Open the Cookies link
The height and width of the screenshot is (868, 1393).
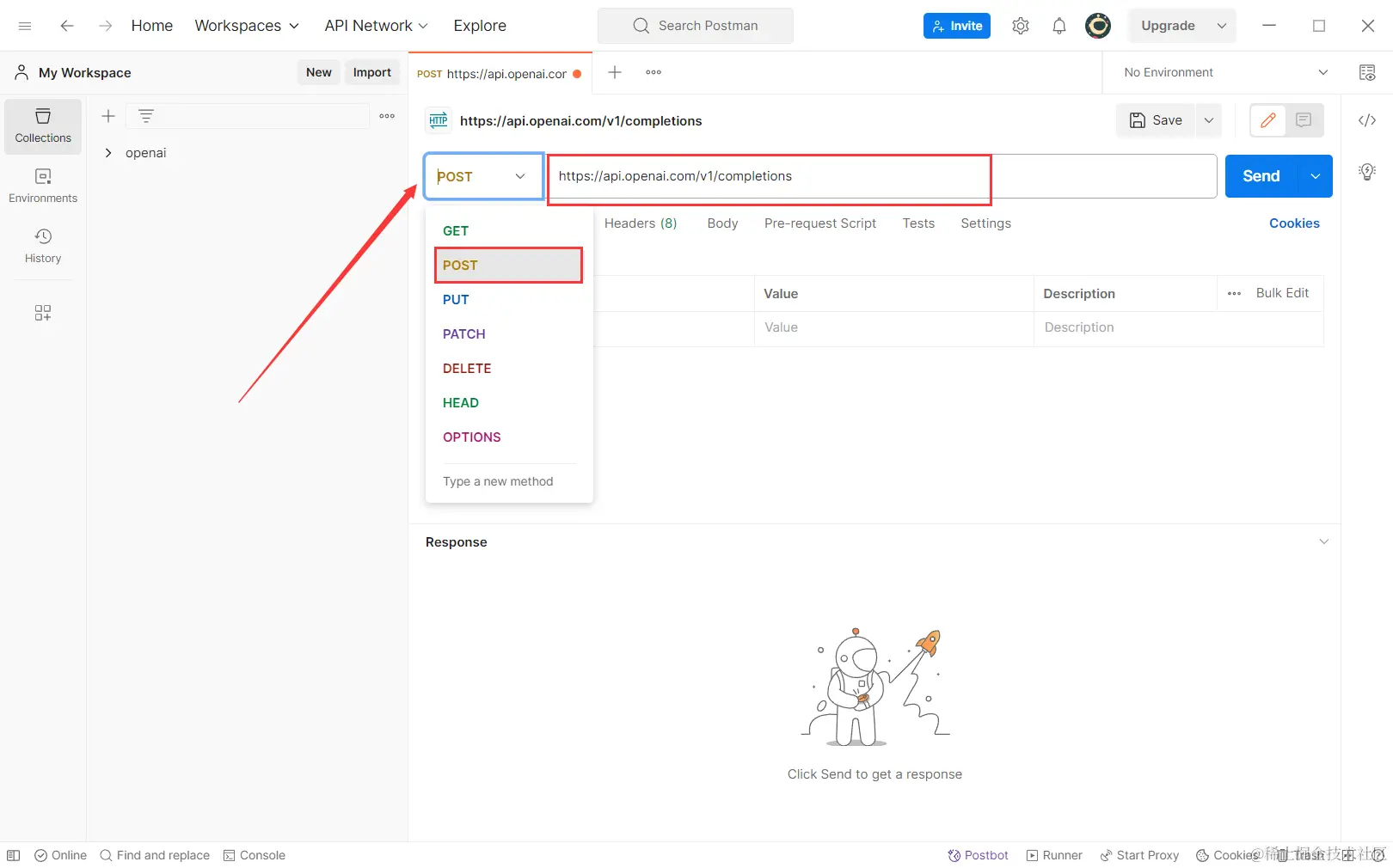pyautogui.click(x=1294, y=223)
